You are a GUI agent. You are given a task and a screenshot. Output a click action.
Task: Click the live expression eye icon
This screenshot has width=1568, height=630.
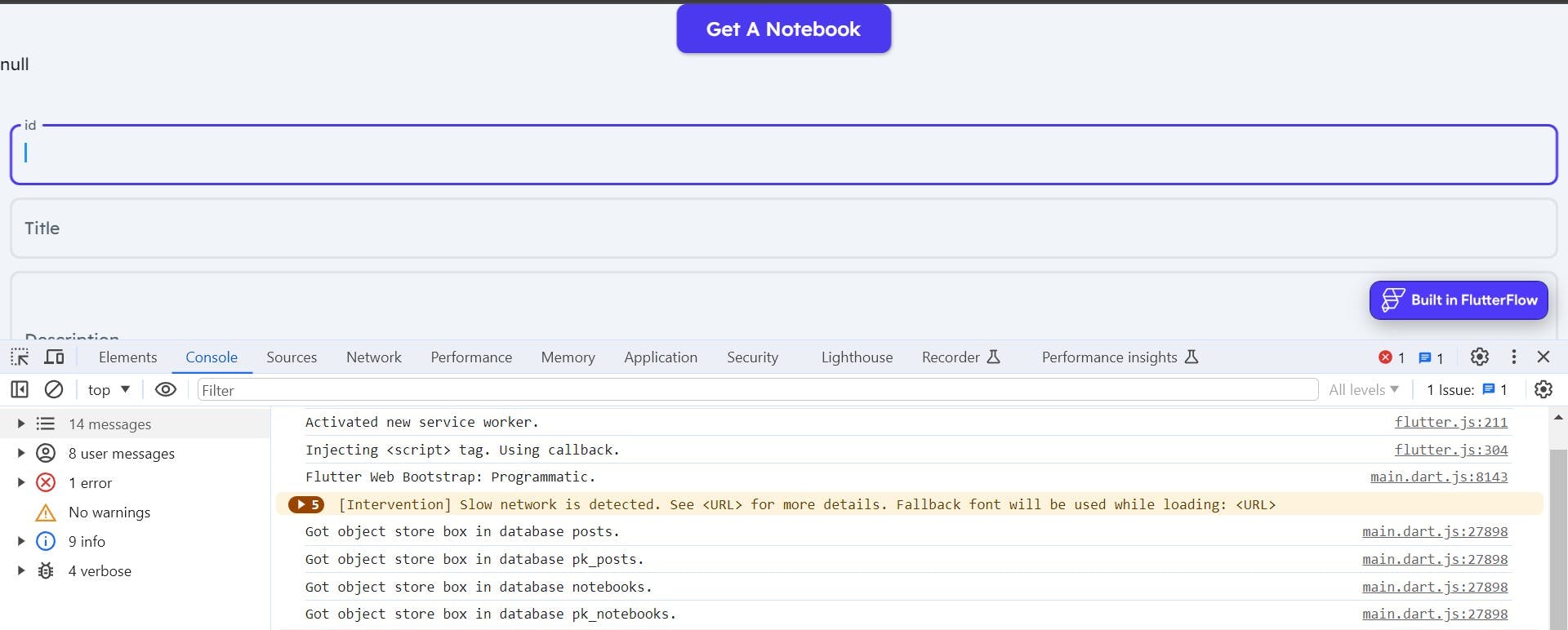[166, 390]
